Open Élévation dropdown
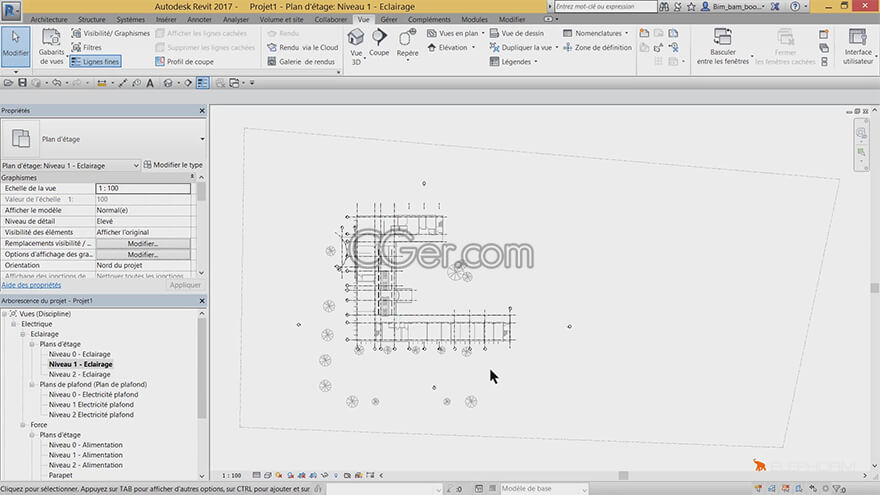 click(452, 48)
